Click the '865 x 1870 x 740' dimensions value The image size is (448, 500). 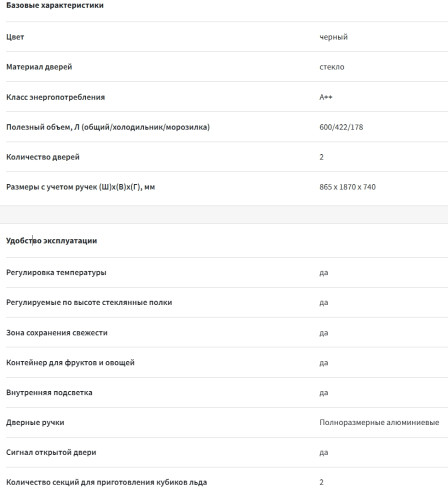347,187
